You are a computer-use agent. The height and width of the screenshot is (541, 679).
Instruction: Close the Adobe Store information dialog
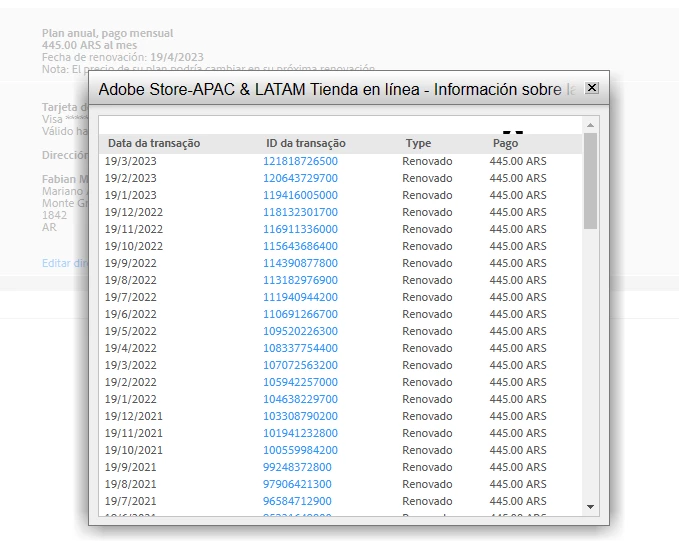tap(592, 88)
